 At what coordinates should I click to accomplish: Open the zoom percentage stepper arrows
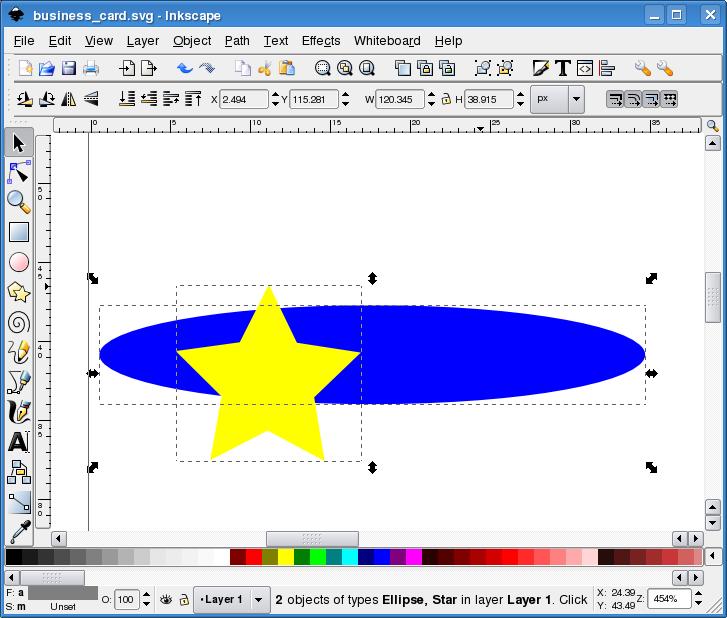699,599
